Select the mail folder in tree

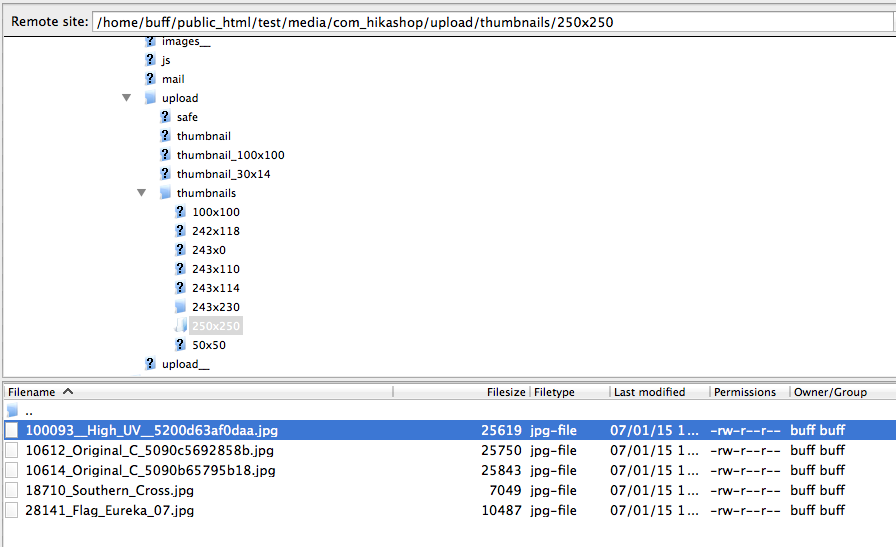[x=173, y=79]
